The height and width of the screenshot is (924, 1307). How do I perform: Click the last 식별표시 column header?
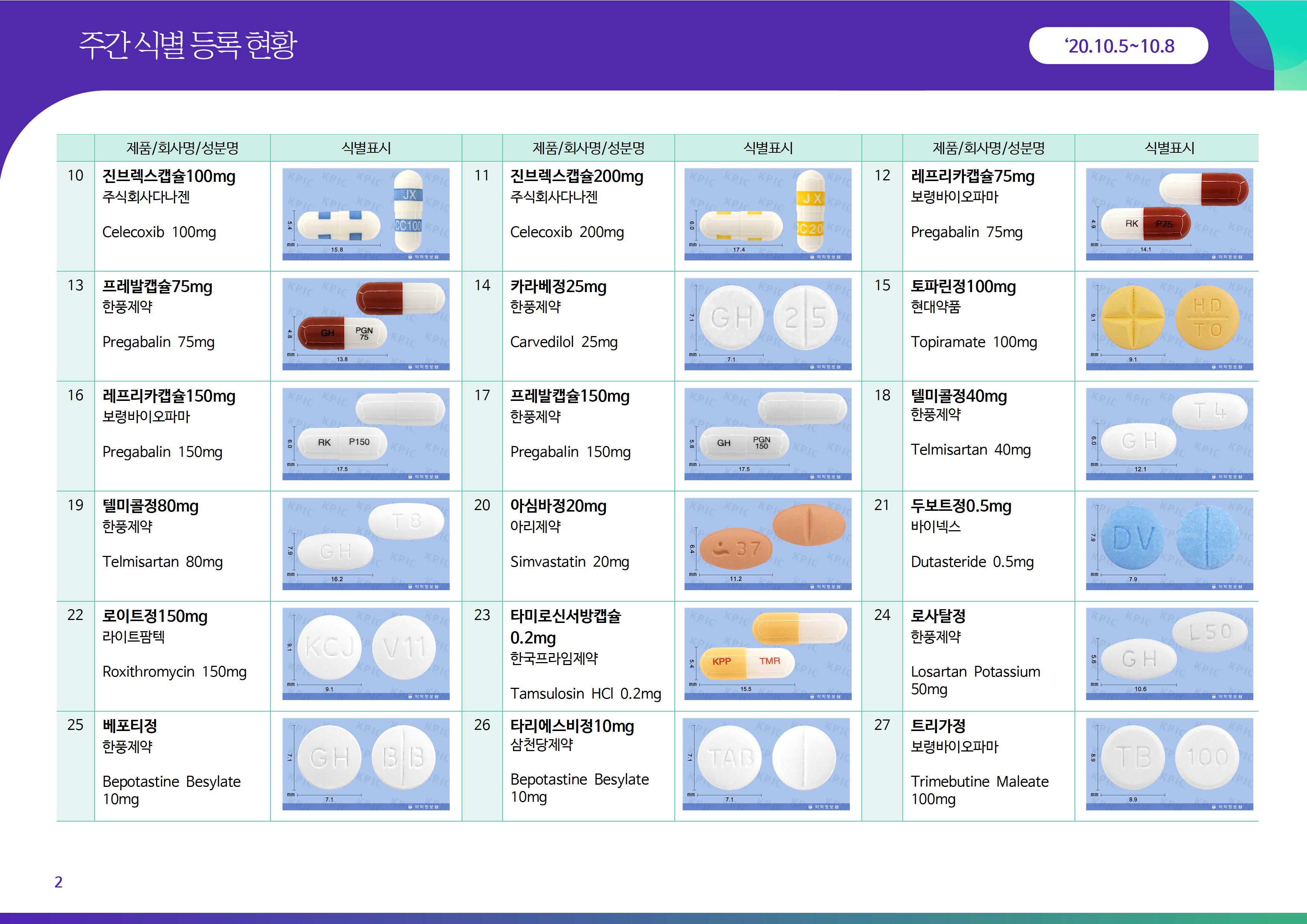click(x=1169, y=148)
